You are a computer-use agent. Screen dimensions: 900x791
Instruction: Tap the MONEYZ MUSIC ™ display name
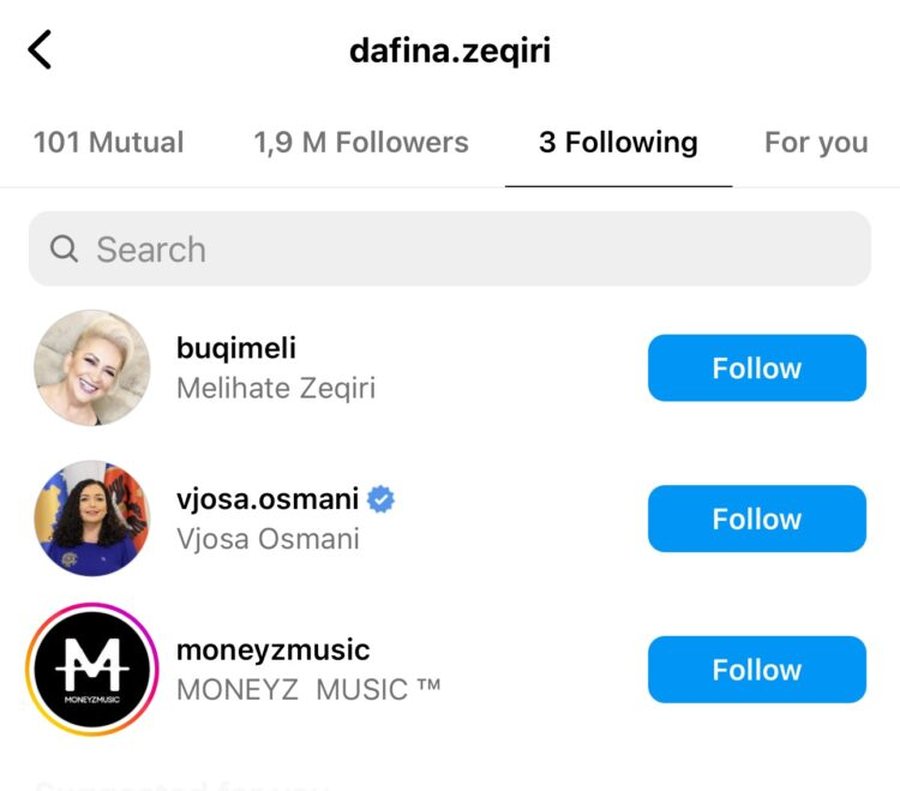[x=308, y=689]
